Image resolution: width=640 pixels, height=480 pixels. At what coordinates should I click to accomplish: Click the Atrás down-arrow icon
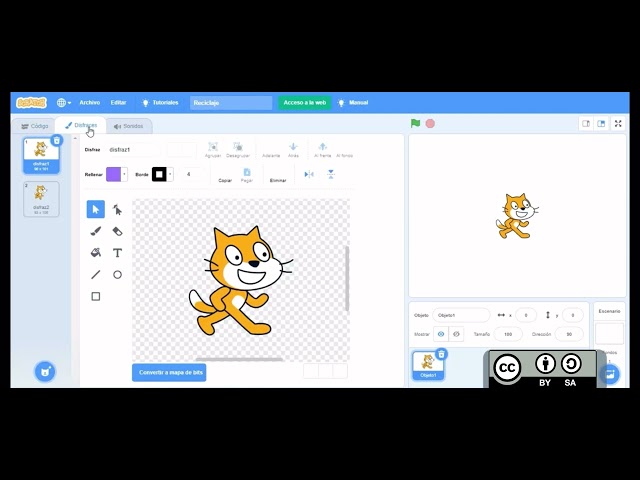[x=293, y=147]
